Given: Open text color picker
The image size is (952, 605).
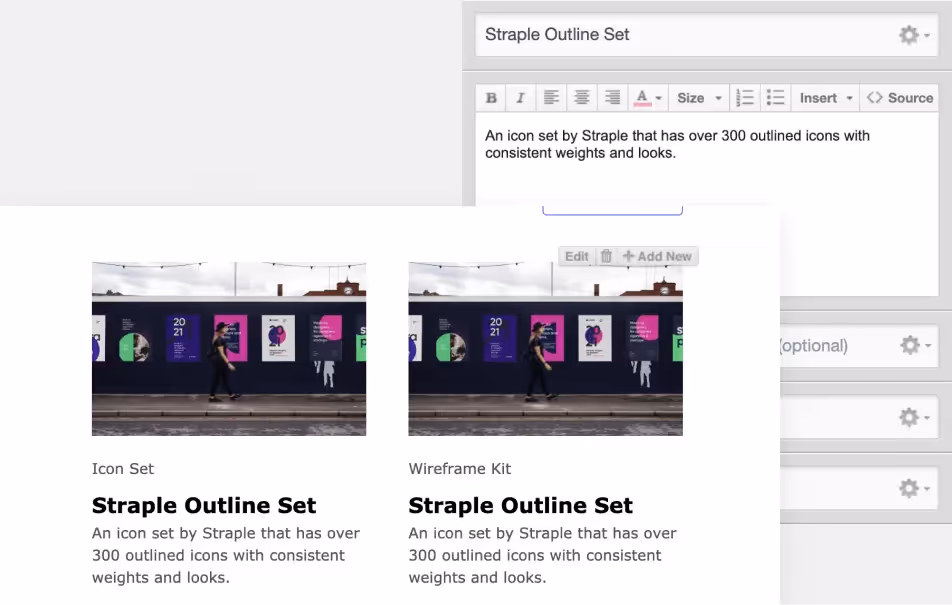Looking at the screenshot, I should coord(648,98).
